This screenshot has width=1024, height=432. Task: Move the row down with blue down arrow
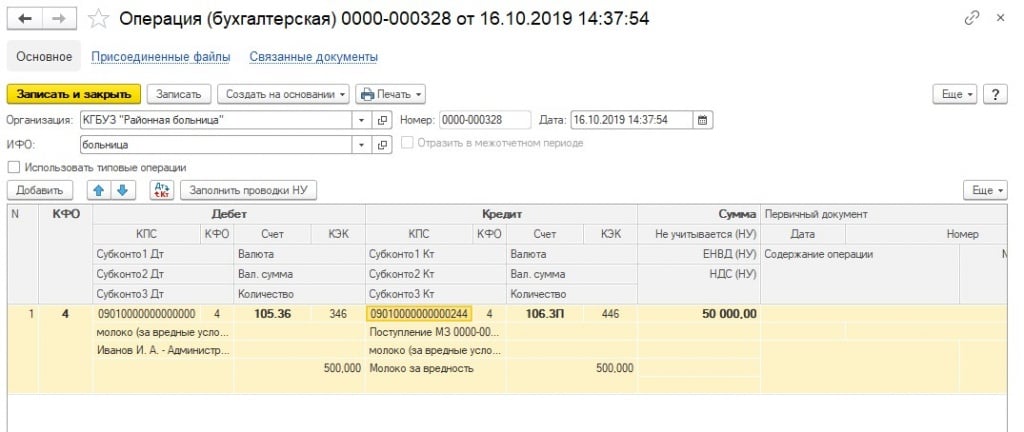pos(122,191)
